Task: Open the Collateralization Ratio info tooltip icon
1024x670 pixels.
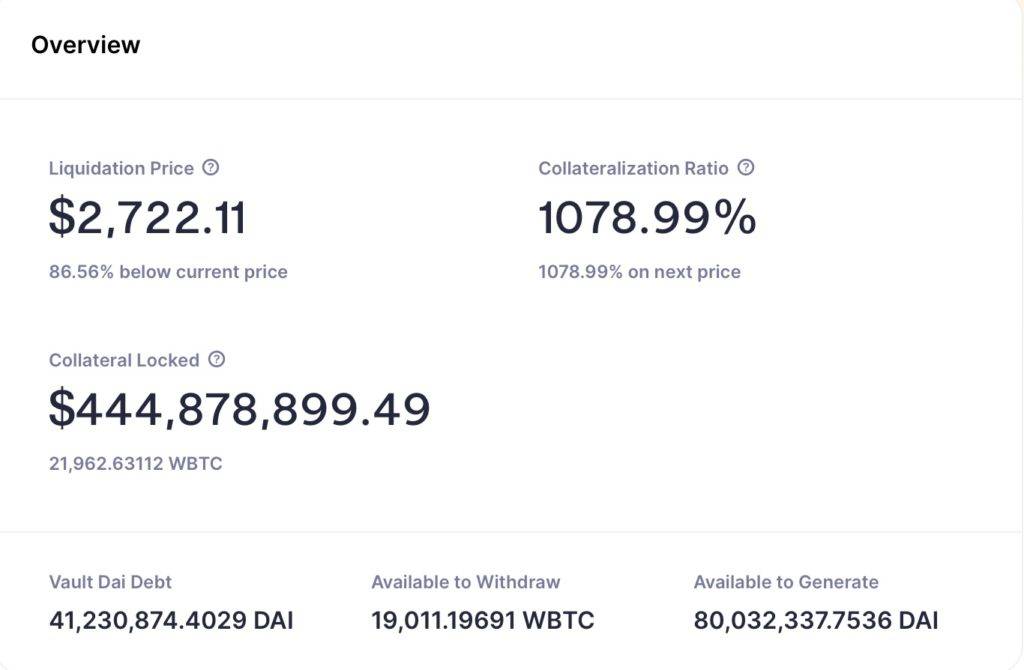Action: [746, 167]
